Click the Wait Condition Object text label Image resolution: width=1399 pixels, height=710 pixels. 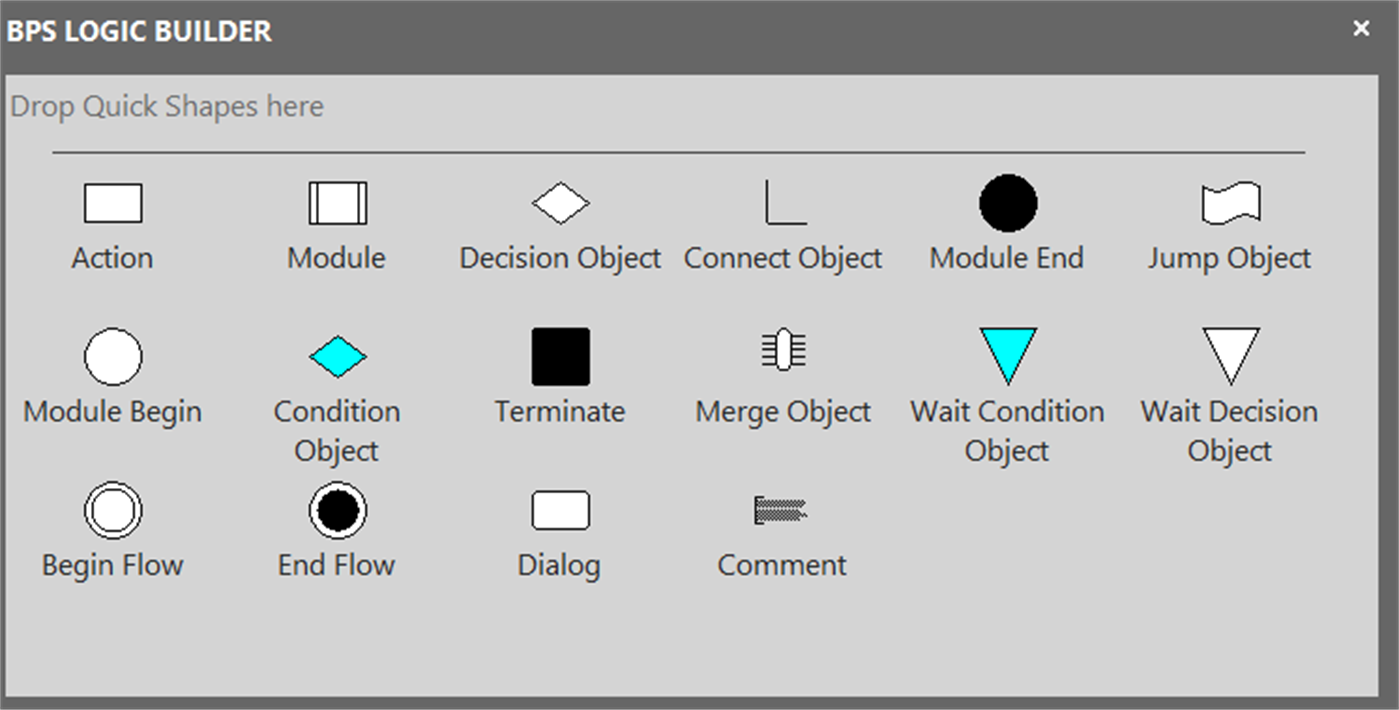click(x=1007, y=431)
